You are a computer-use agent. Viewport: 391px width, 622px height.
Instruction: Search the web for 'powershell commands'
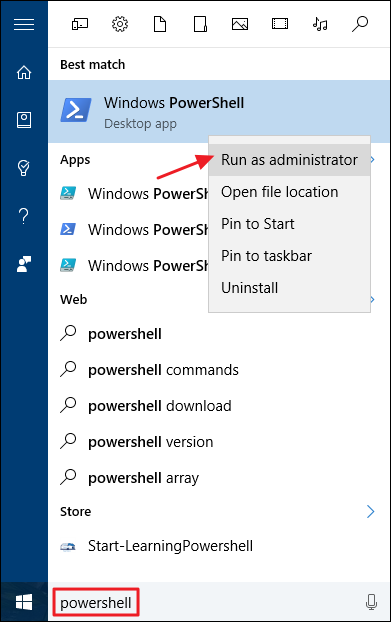219,370
